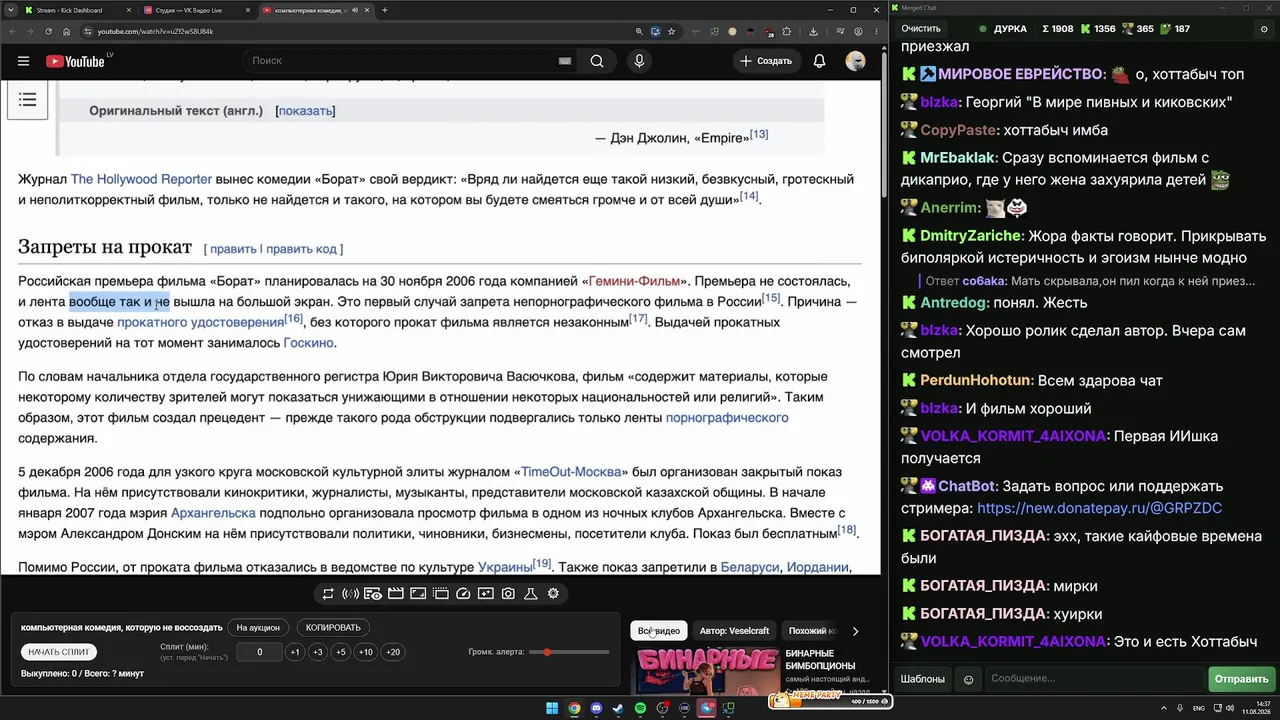The height and width of the screenshot is (720, 1280).
Task: Add 20 minutes with the +20 button
Action: pos(393,652)
